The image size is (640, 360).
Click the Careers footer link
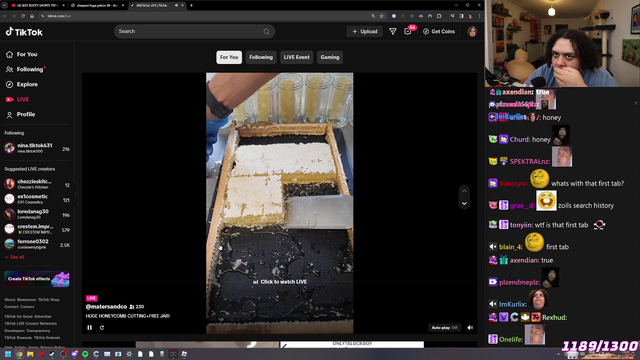point(27,307)
